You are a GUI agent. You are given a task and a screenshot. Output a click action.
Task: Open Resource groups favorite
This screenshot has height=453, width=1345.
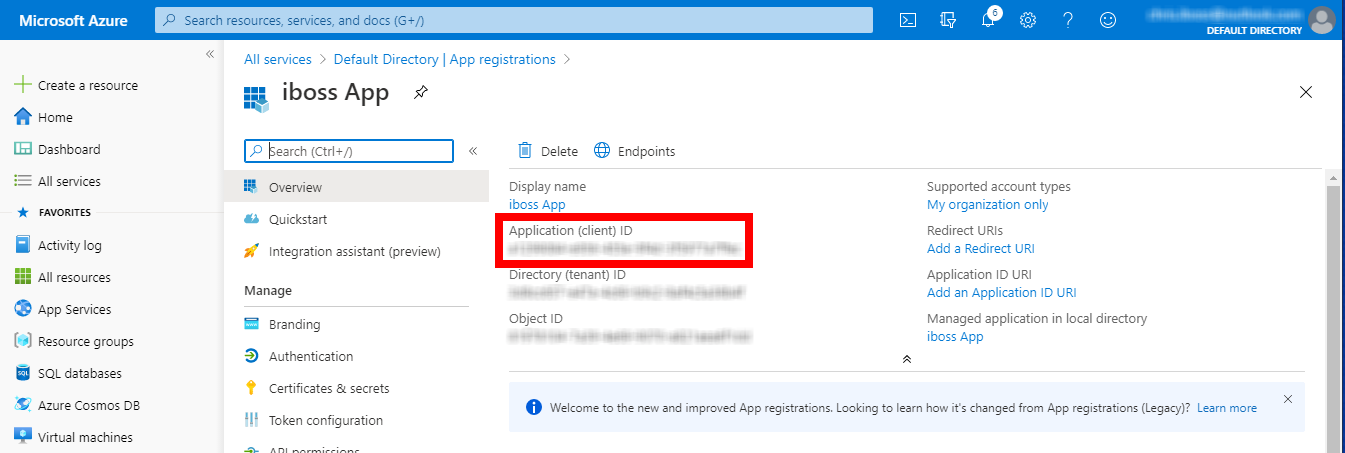[74, 341]
